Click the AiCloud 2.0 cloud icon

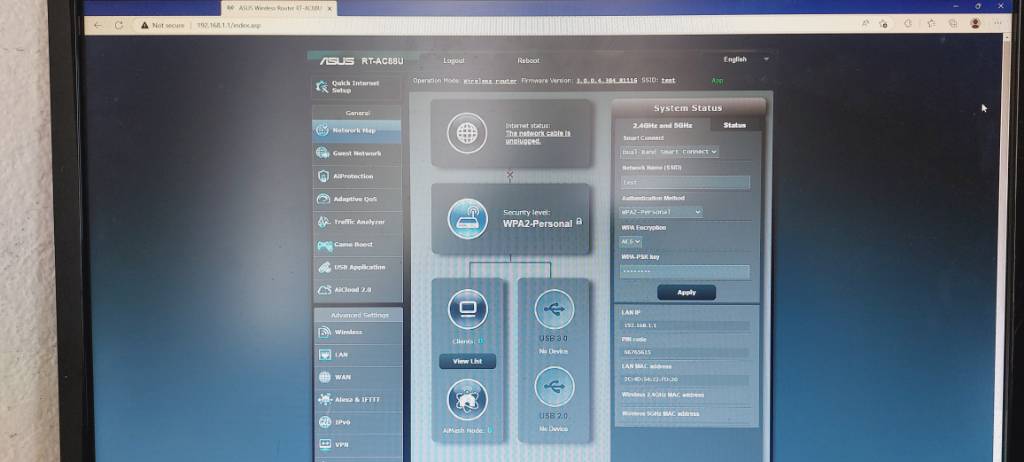[325, 289]
